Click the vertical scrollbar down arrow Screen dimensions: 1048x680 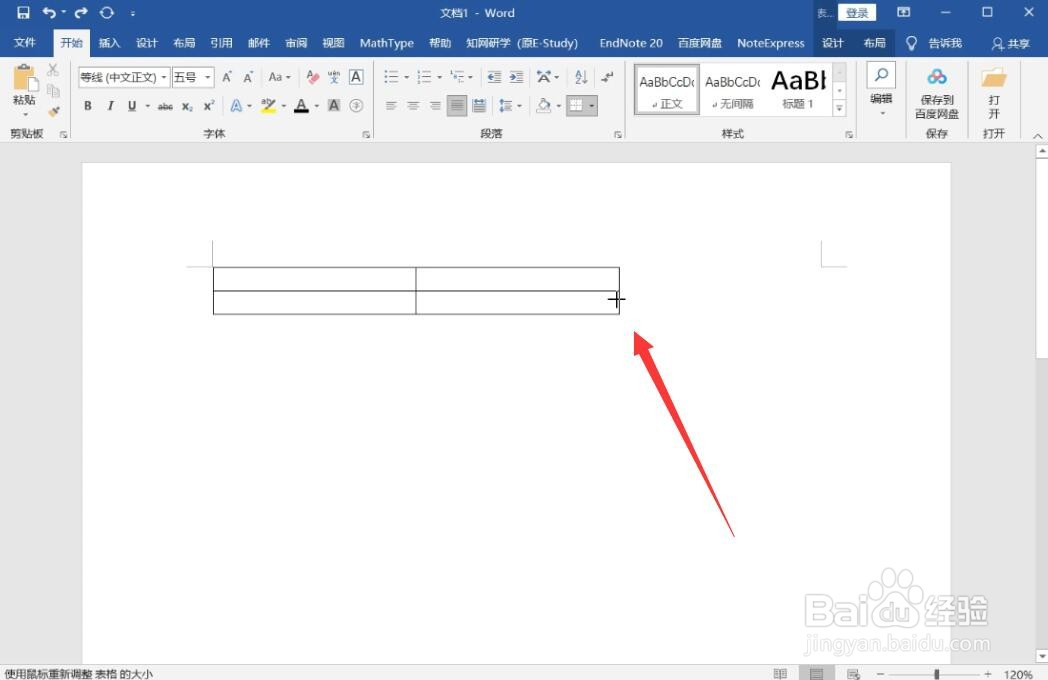coord(1041,656)
